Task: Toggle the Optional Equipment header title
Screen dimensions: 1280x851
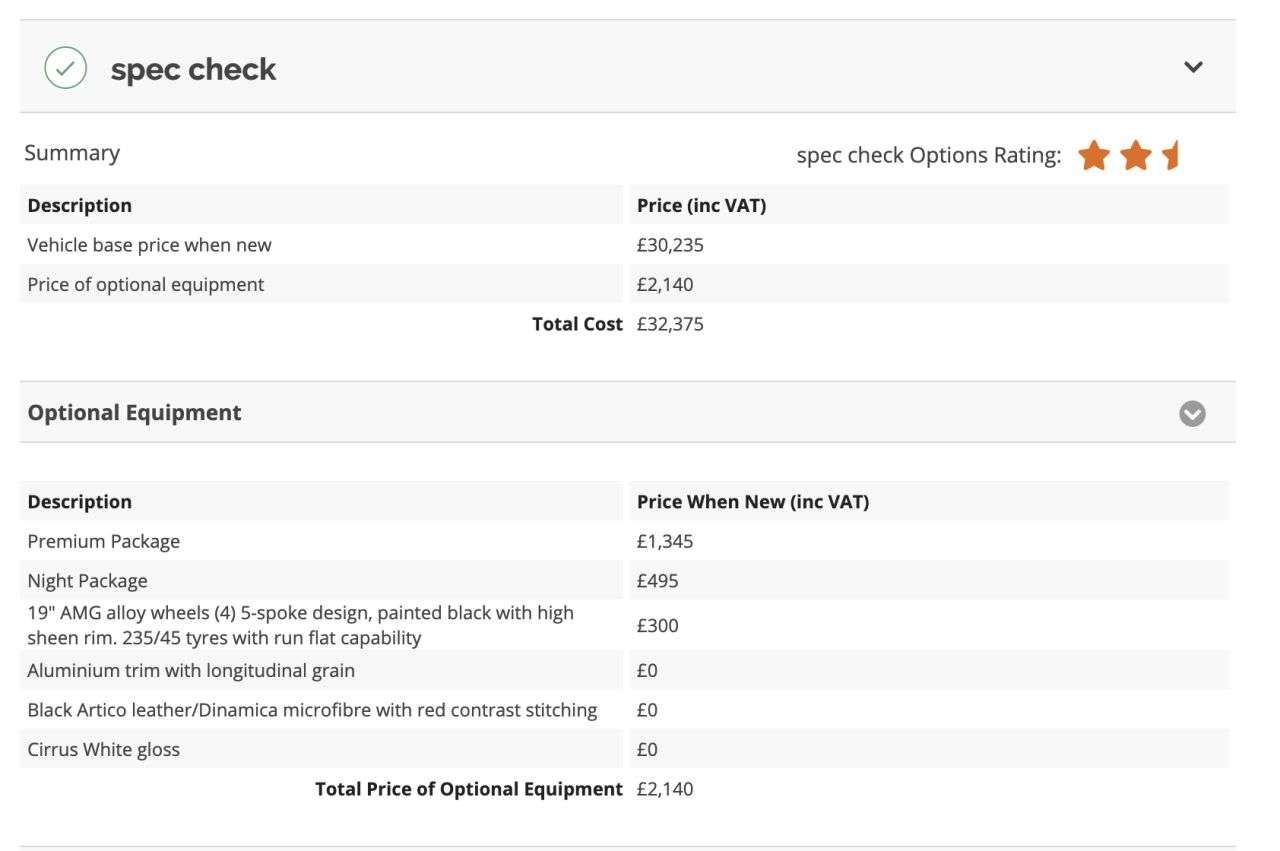Action: [x=134, y=412]
